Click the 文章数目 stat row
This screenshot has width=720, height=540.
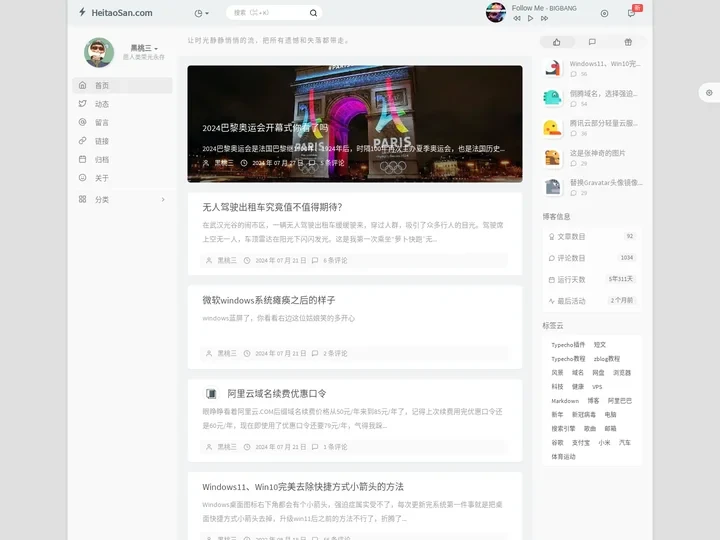click(591, 236)
